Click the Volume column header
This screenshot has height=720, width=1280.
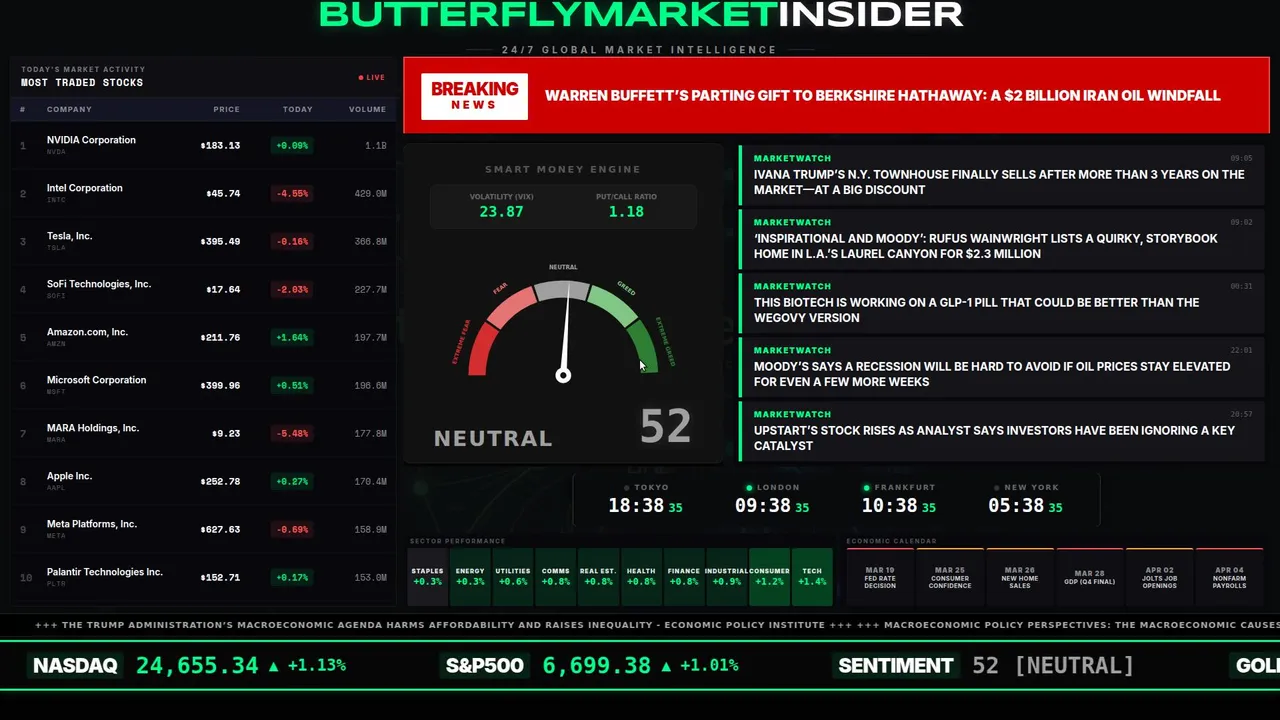pos(367,109)
